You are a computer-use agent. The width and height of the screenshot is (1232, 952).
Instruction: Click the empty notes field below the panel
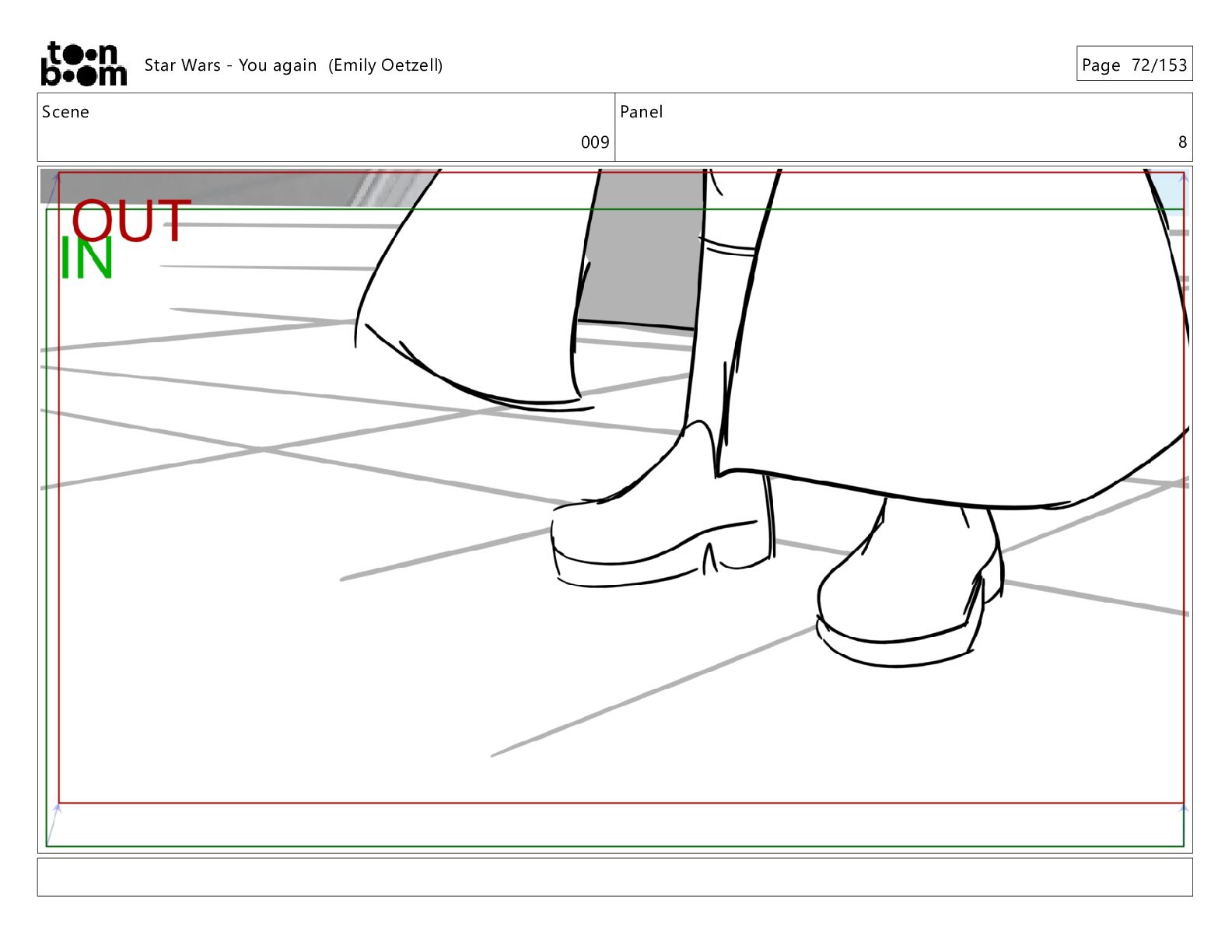tap(614, 877)
